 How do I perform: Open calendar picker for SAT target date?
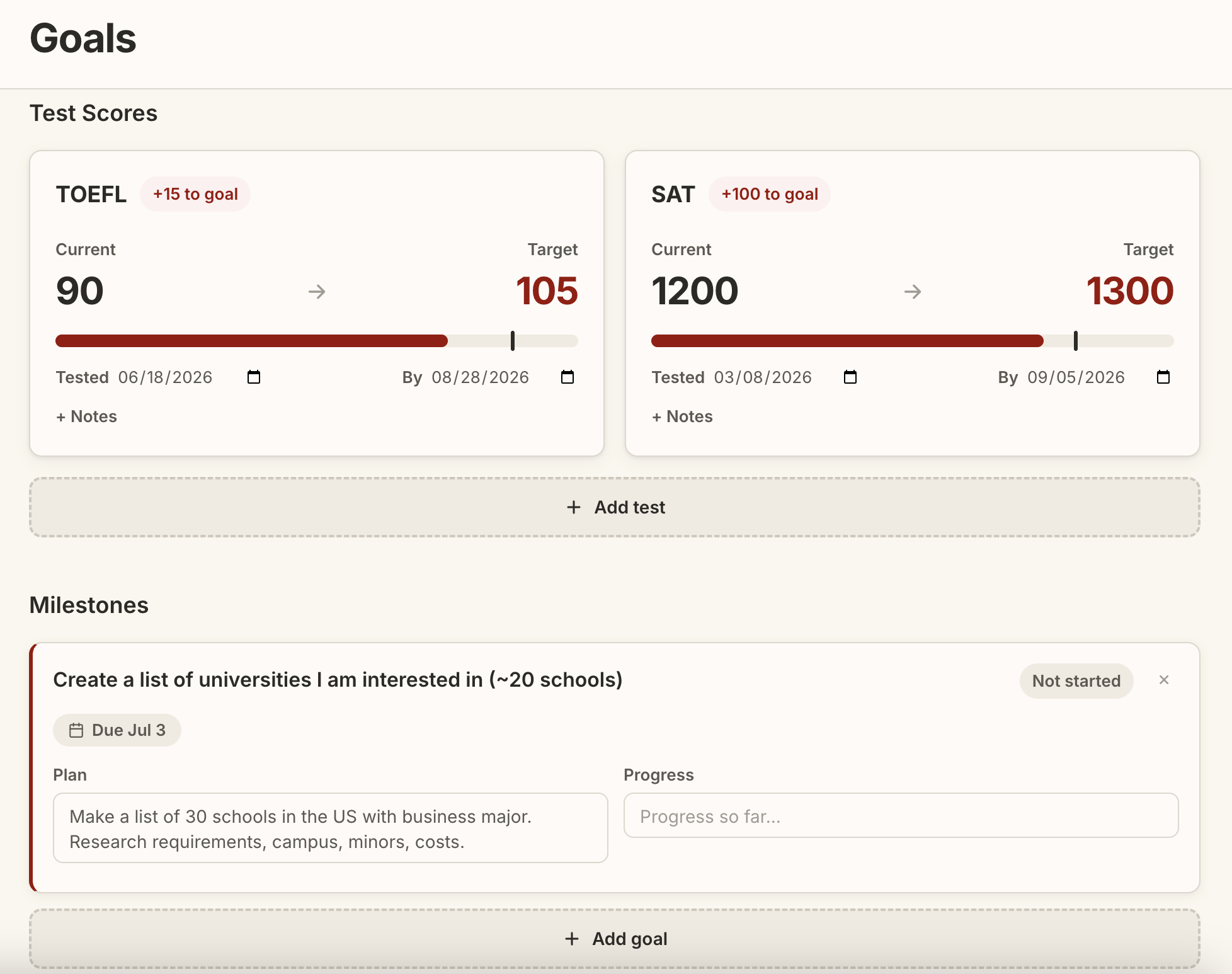point(1163,377)
